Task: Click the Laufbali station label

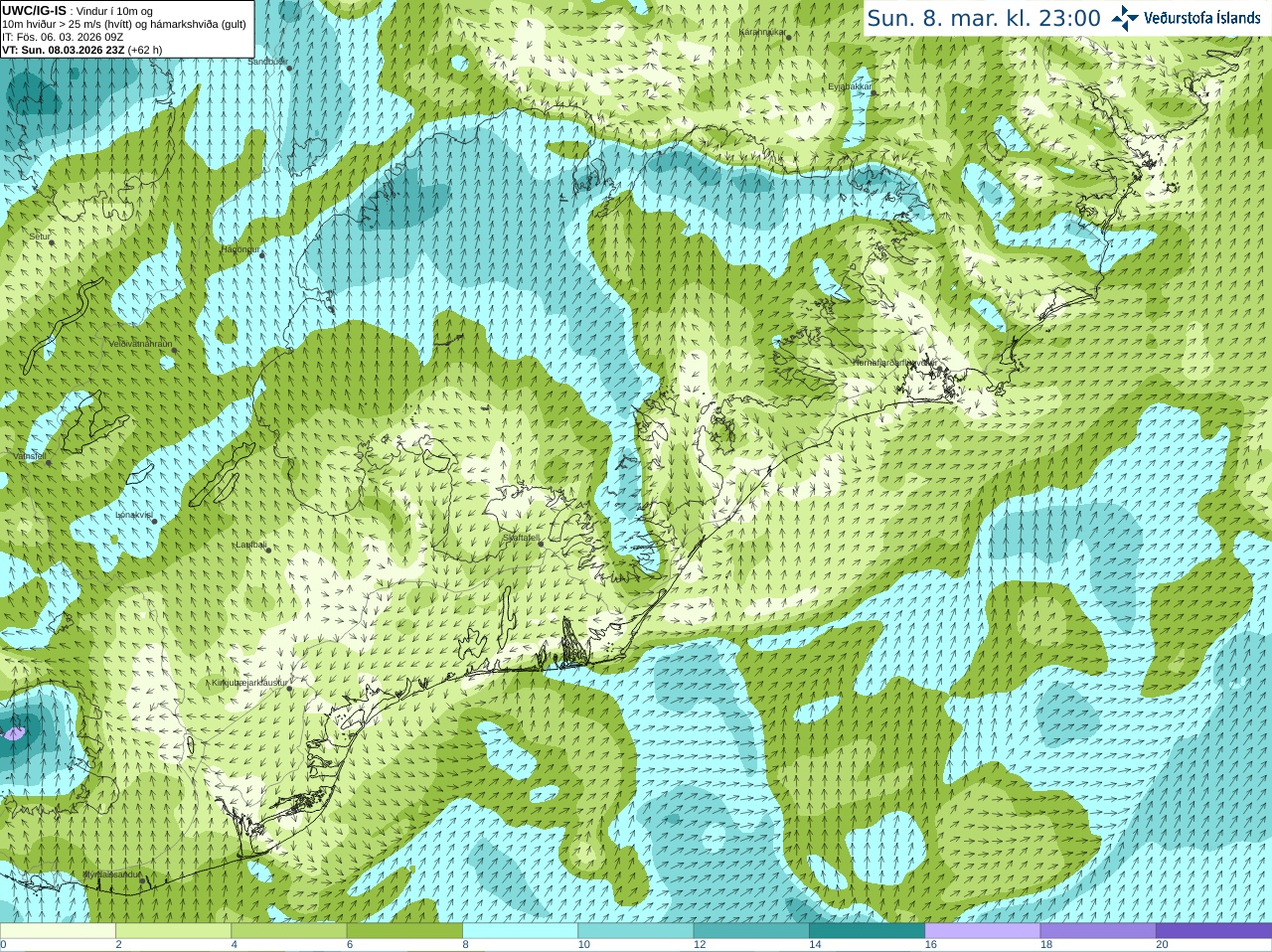Action: pyautogui.click(x=250, y=545)
